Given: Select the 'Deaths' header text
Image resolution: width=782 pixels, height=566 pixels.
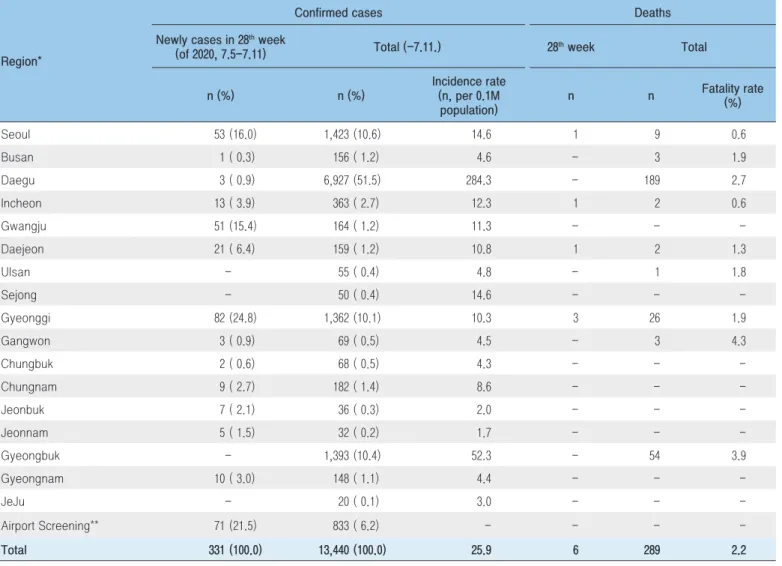Looking at the screenshot, I should [652, 12].
